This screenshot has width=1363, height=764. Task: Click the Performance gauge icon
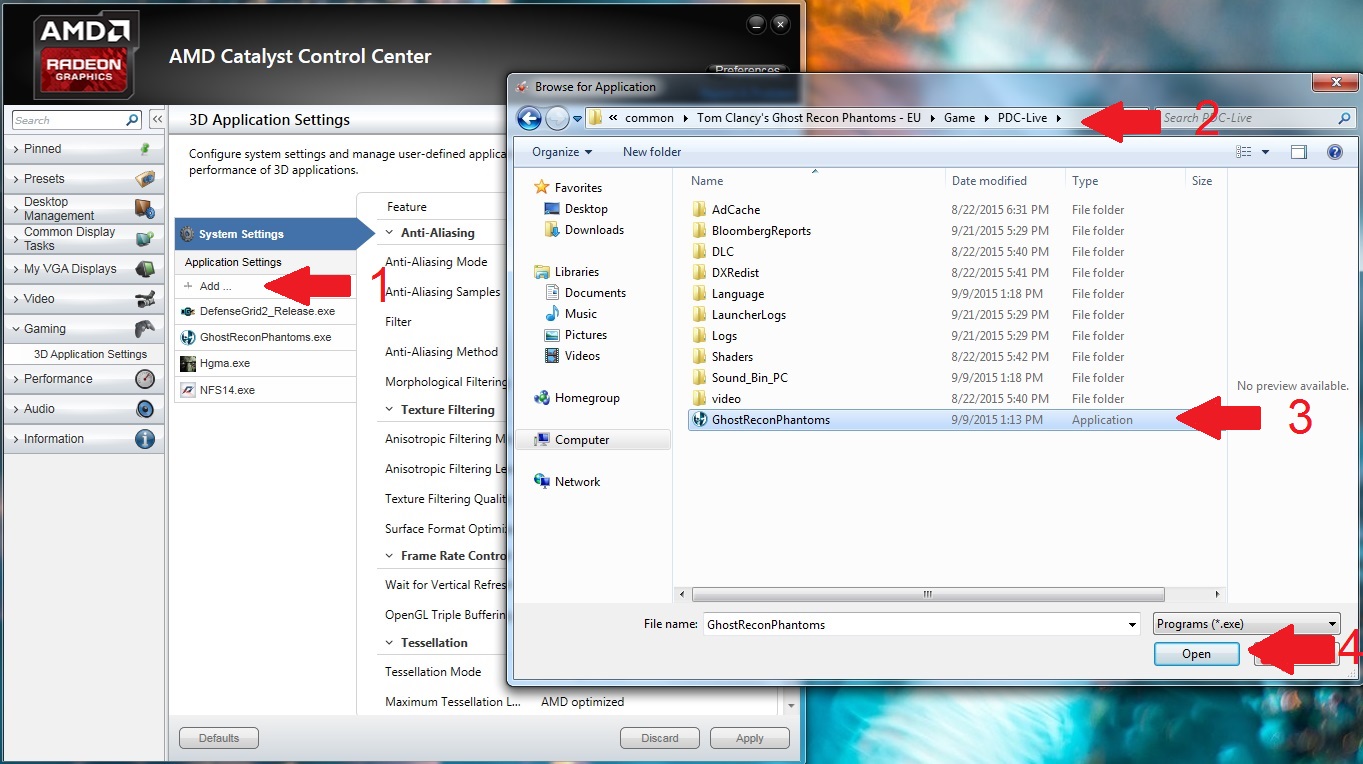click(x=146, y=379)
